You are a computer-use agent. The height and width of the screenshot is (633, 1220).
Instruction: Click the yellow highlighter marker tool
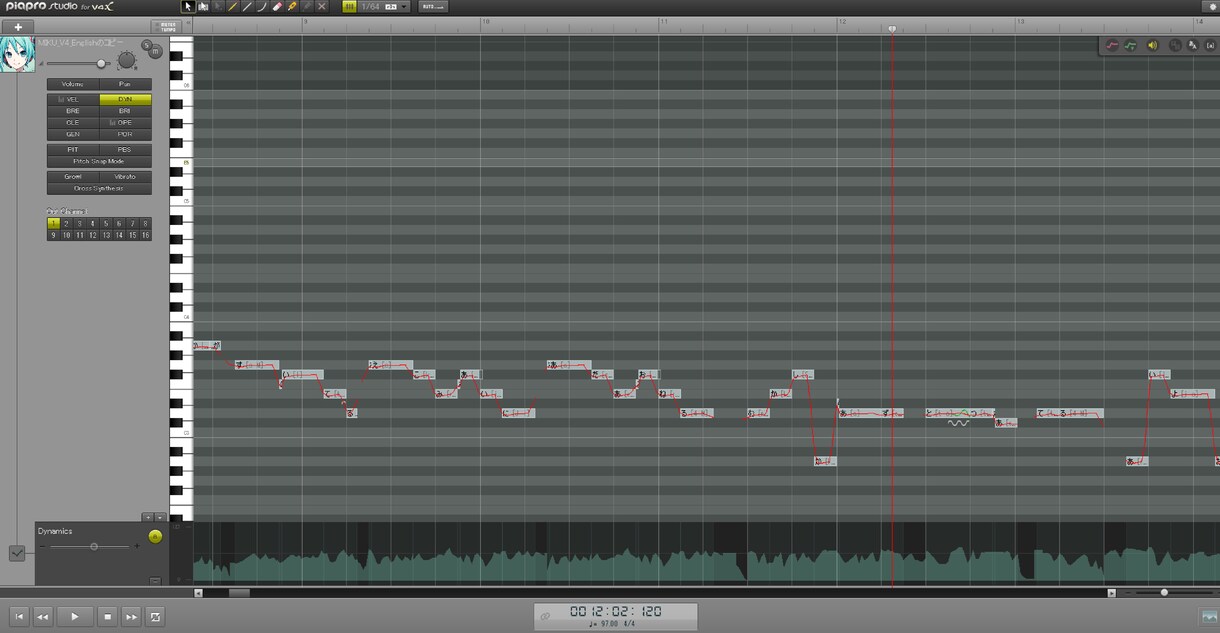[x=292, y=6]
